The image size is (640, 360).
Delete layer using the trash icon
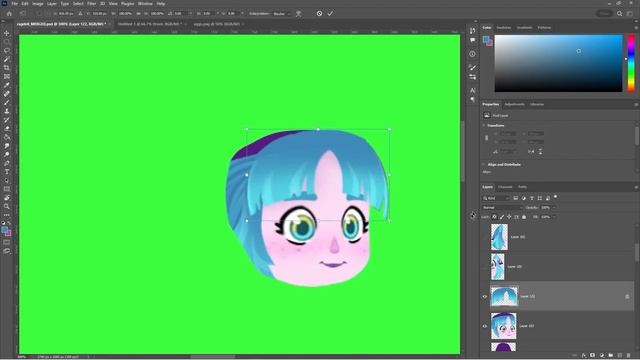tap(629, 356)
